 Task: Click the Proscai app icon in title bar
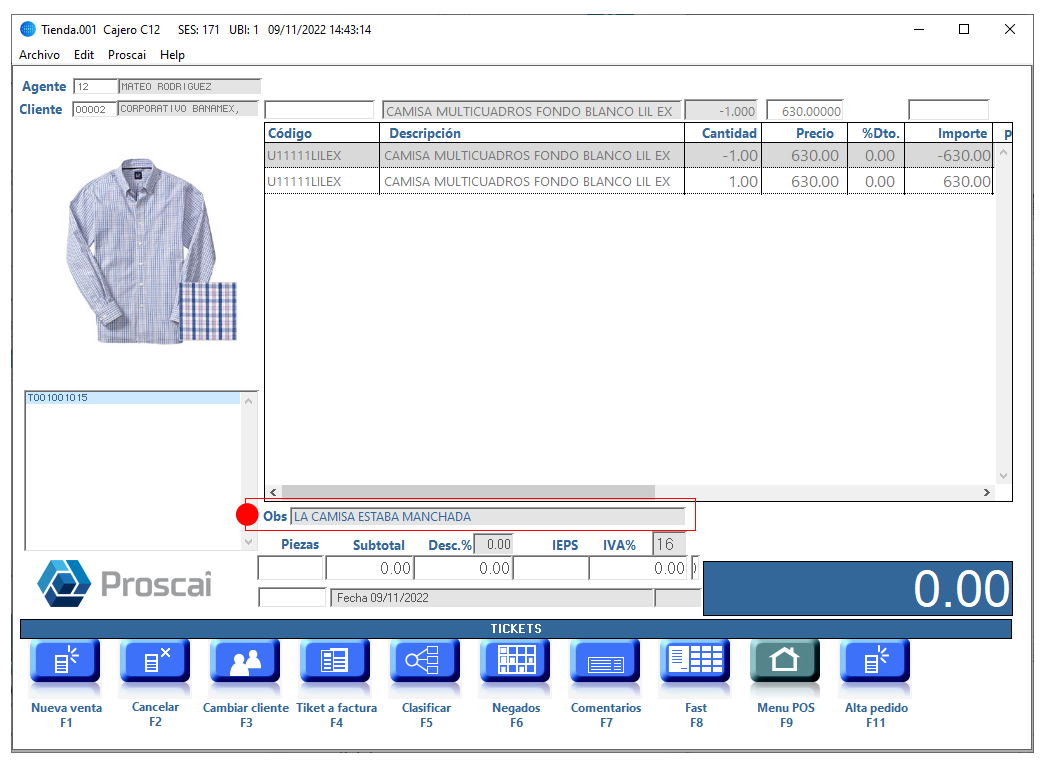point(28,29)
